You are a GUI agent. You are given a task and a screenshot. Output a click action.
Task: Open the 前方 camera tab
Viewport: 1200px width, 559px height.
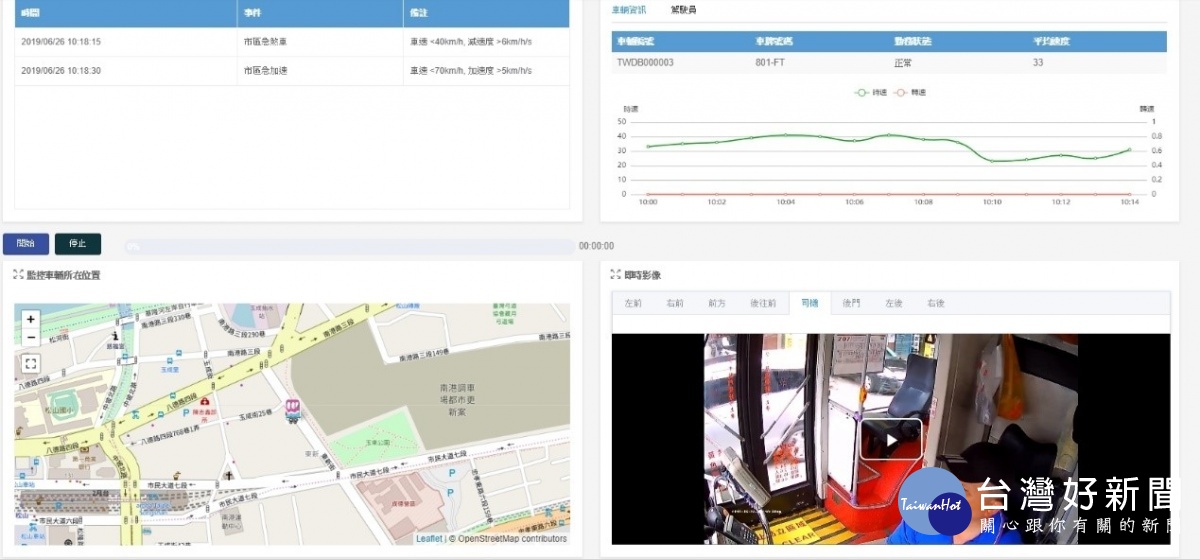[717, 303]
